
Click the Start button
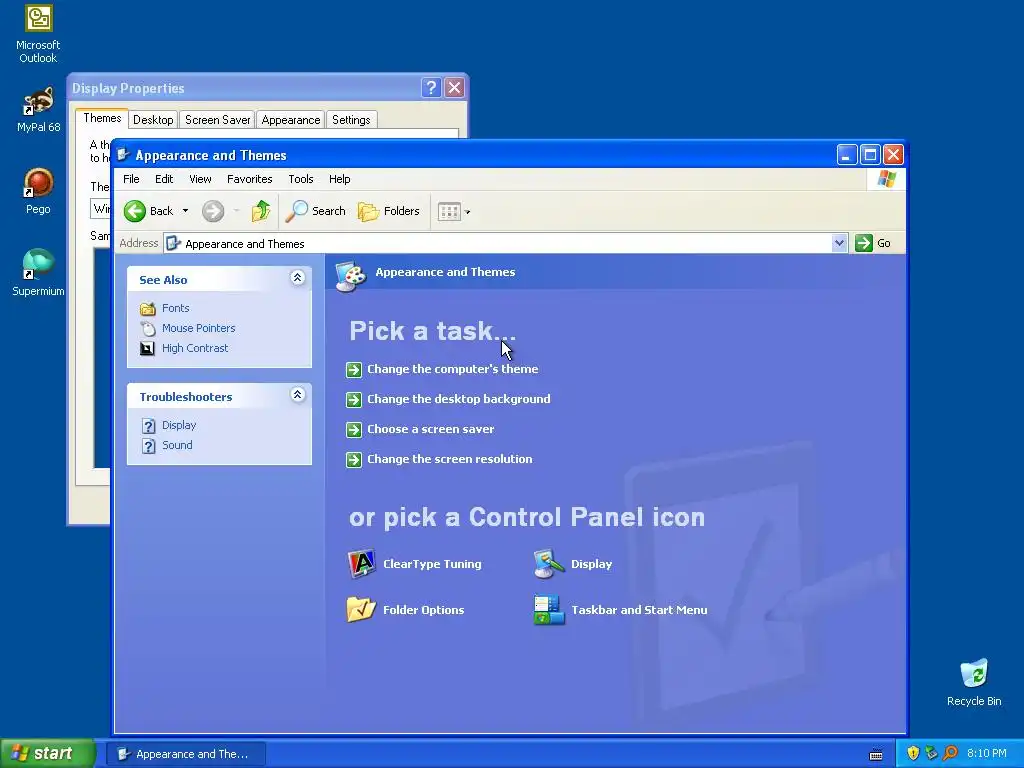47,753
